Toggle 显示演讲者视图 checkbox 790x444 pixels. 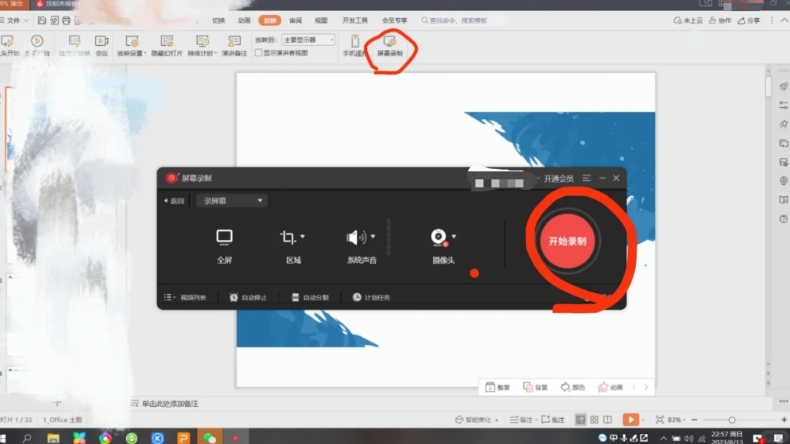click(x=258, y=53)
